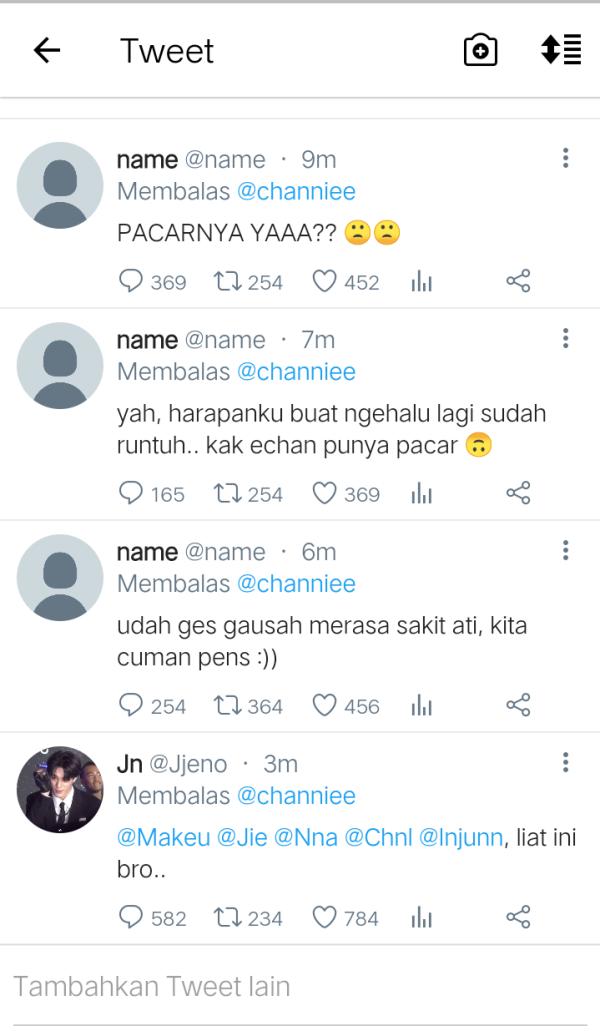
Task: View analytics for Jn's tweet
Action: pos(421,917)
